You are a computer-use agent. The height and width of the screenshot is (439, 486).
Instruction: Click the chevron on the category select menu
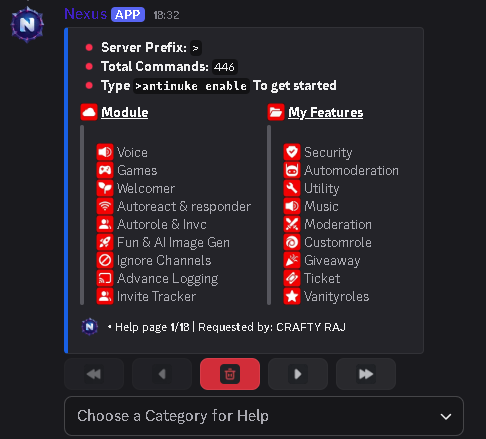point(446,416)
